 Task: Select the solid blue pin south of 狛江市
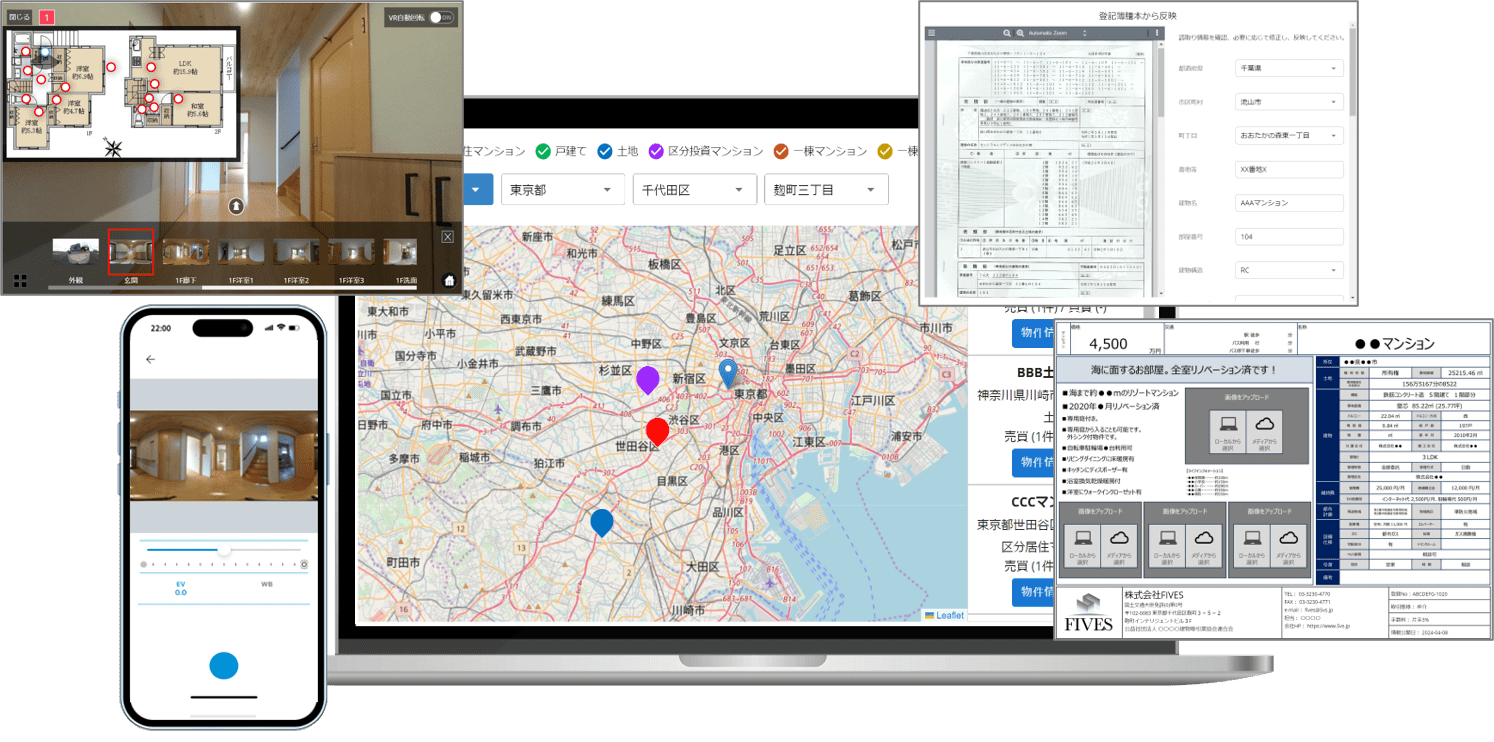[601, 523]
